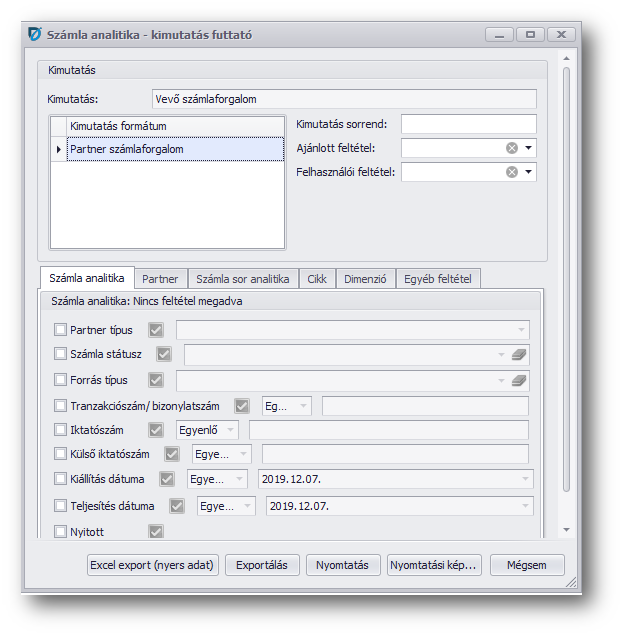Screen dimensions: 624x637
Task: Click the Excel export (nyers adat) button
Action: pos(152,565)
